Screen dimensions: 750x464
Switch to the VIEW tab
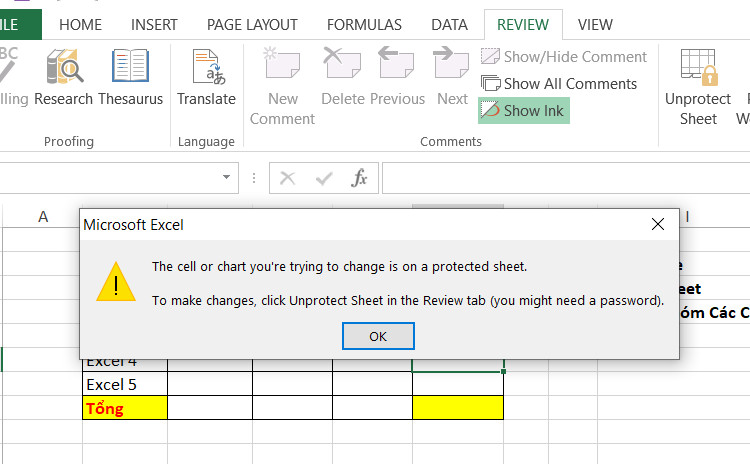click(x=595, y=24)
